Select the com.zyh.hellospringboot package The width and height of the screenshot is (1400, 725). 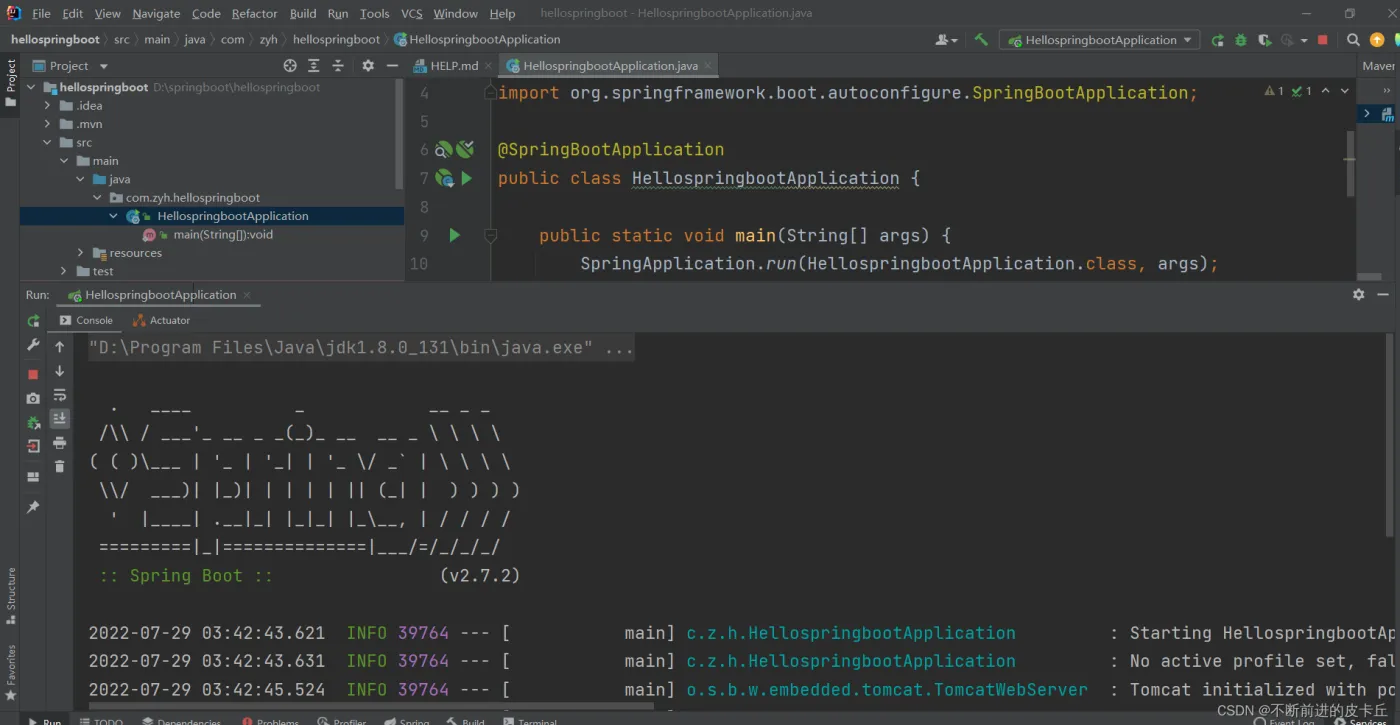pos(192,198)
